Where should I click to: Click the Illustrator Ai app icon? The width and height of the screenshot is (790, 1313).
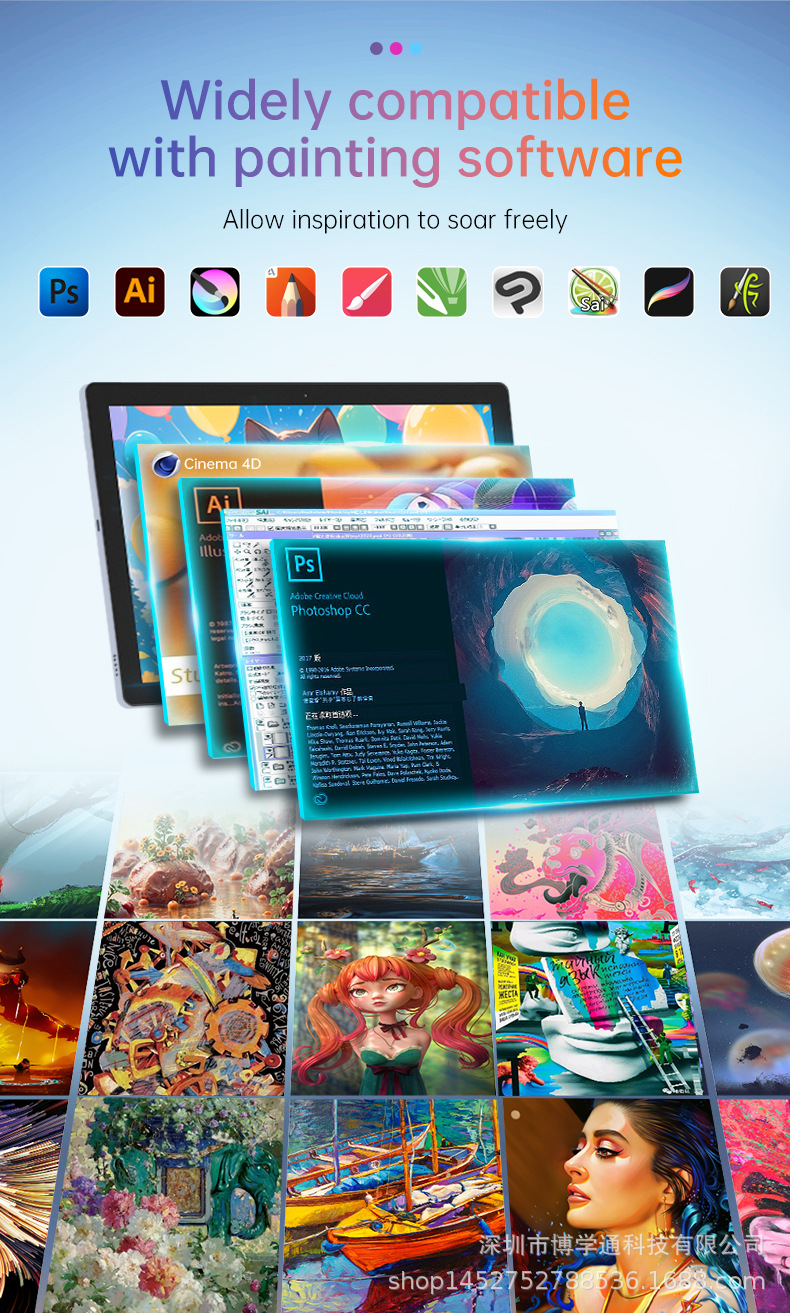coord(140,292)
